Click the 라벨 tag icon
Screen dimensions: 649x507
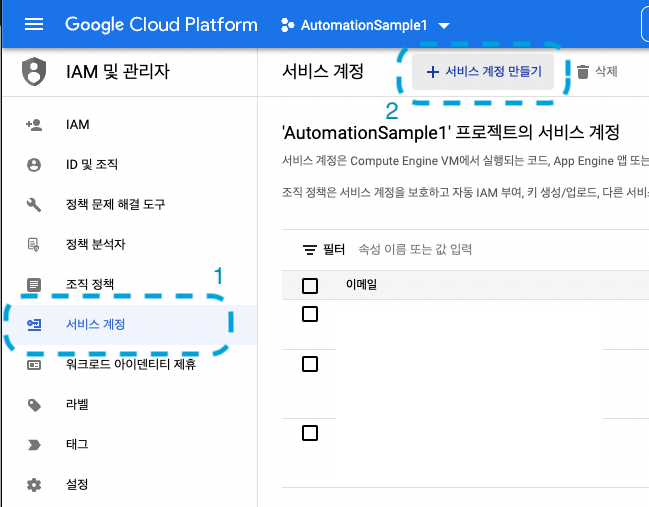(34, 405)
